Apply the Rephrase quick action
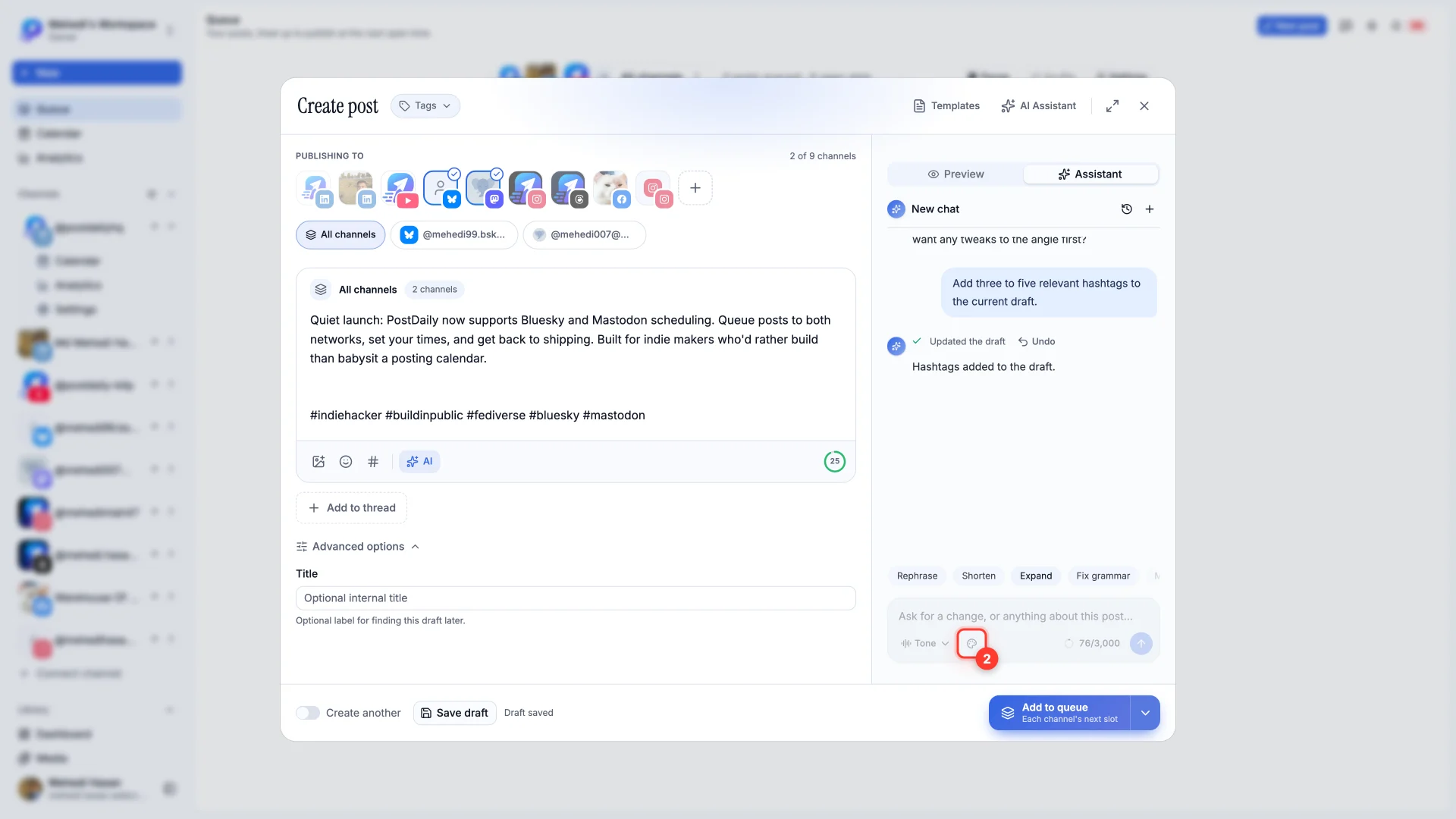The height and width of the screenshot is (819, 1456). [917, 576]
